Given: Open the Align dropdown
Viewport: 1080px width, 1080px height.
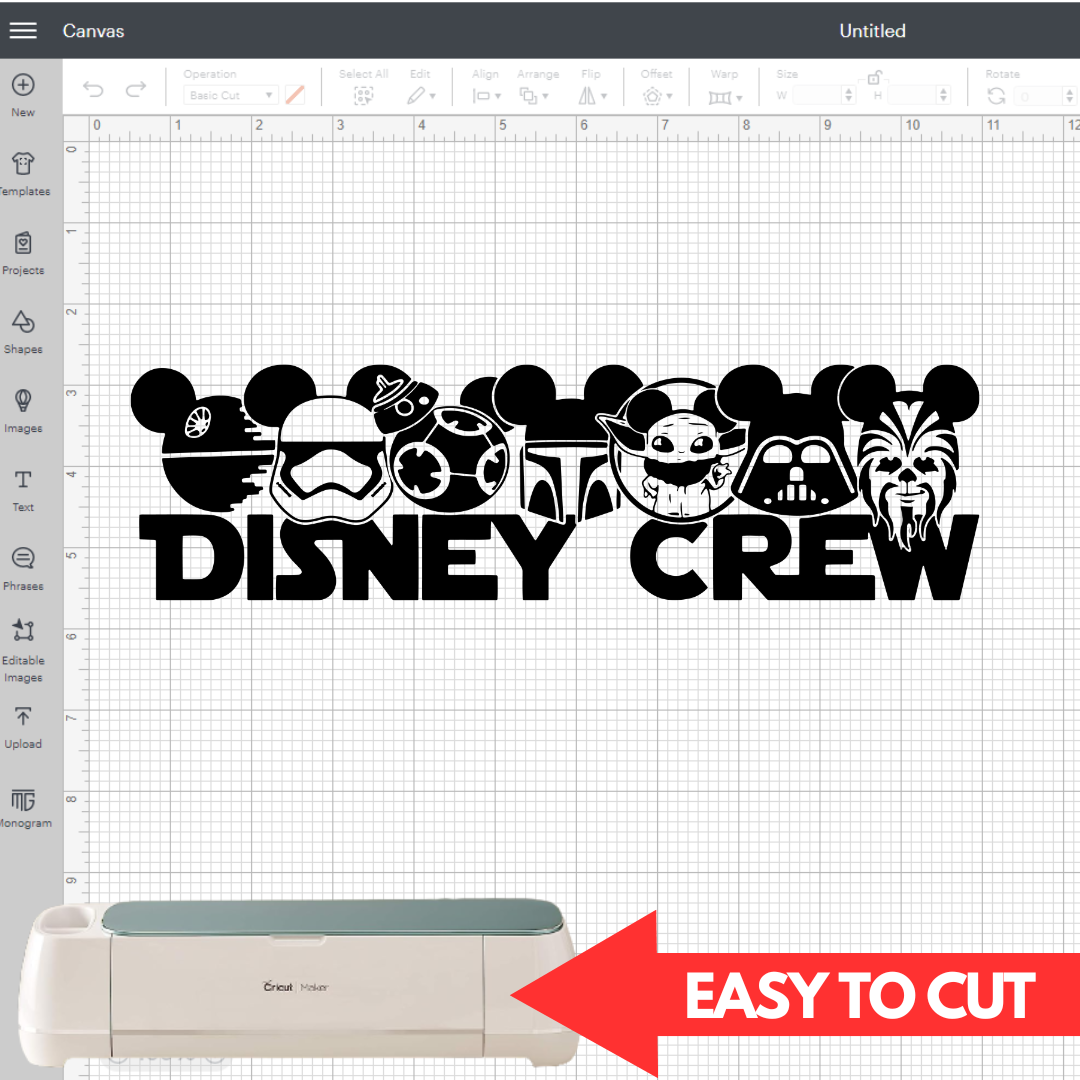Looking at the screenshot, I should click(x=486, y=96).
